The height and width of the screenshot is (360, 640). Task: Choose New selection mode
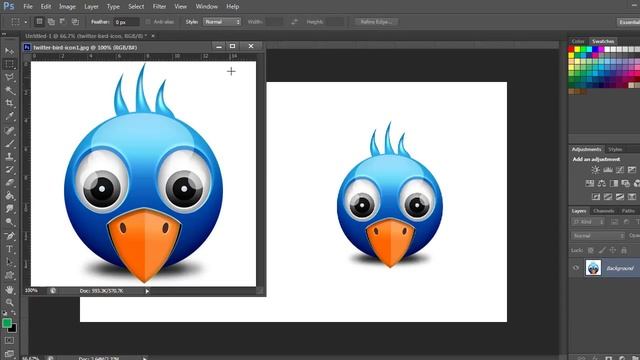click(39, 22)
